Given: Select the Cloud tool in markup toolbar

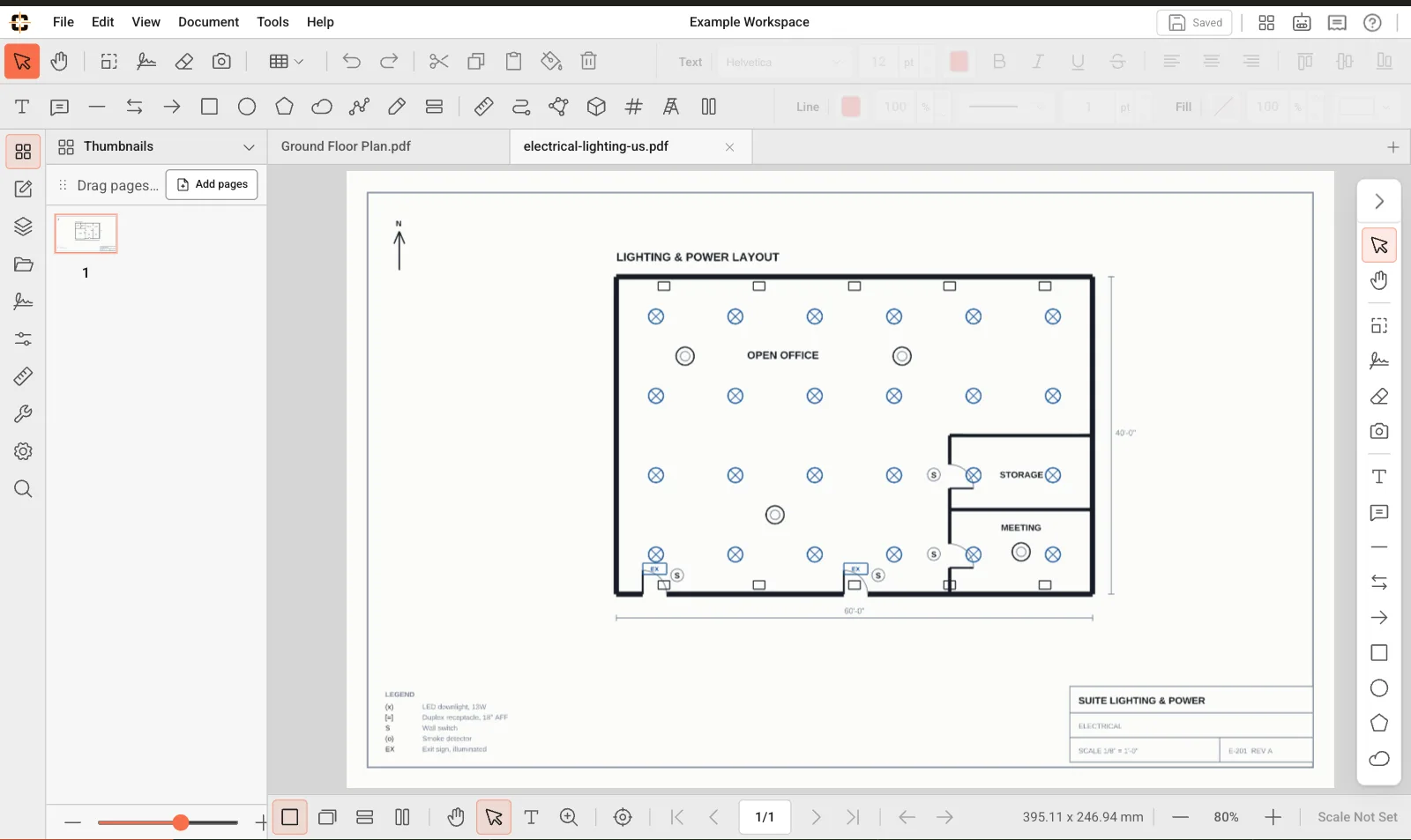Looking at the screenshot, I should (x=322, y=107).
